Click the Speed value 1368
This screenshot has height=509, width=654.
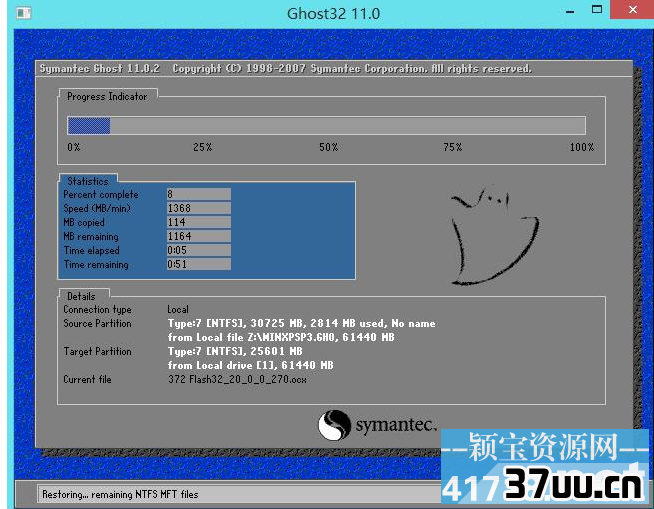tap(199, 208)
